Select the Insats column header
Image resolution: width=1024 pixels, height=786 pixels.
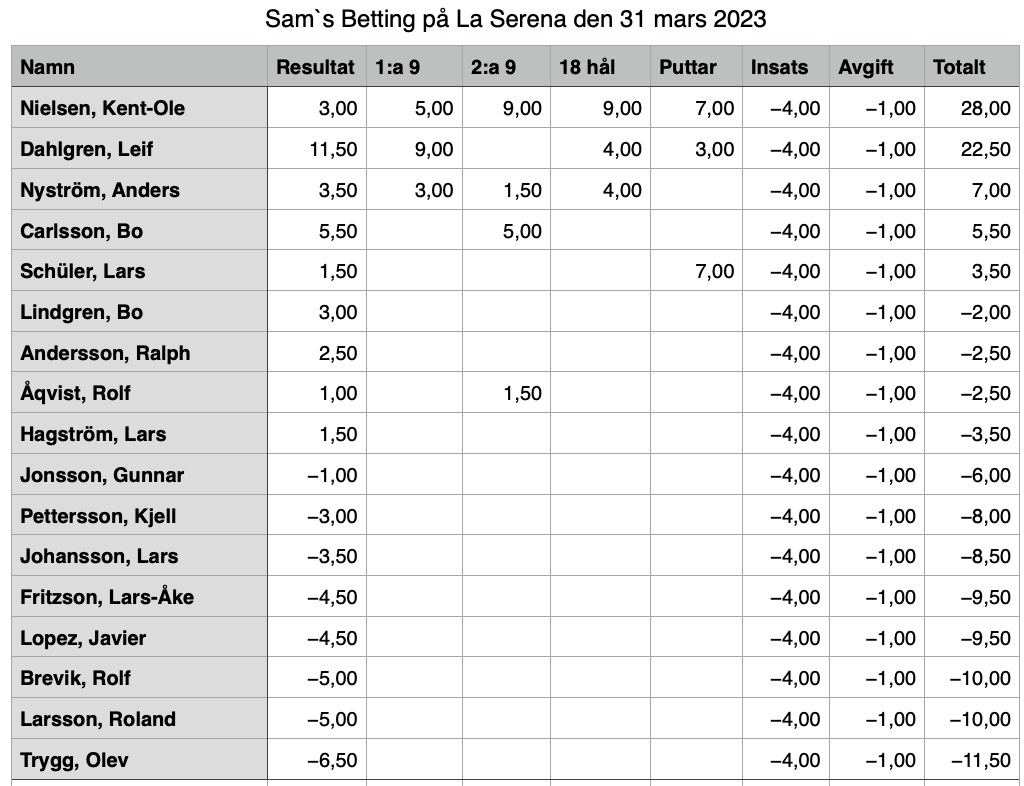click(x=786, y=67)
